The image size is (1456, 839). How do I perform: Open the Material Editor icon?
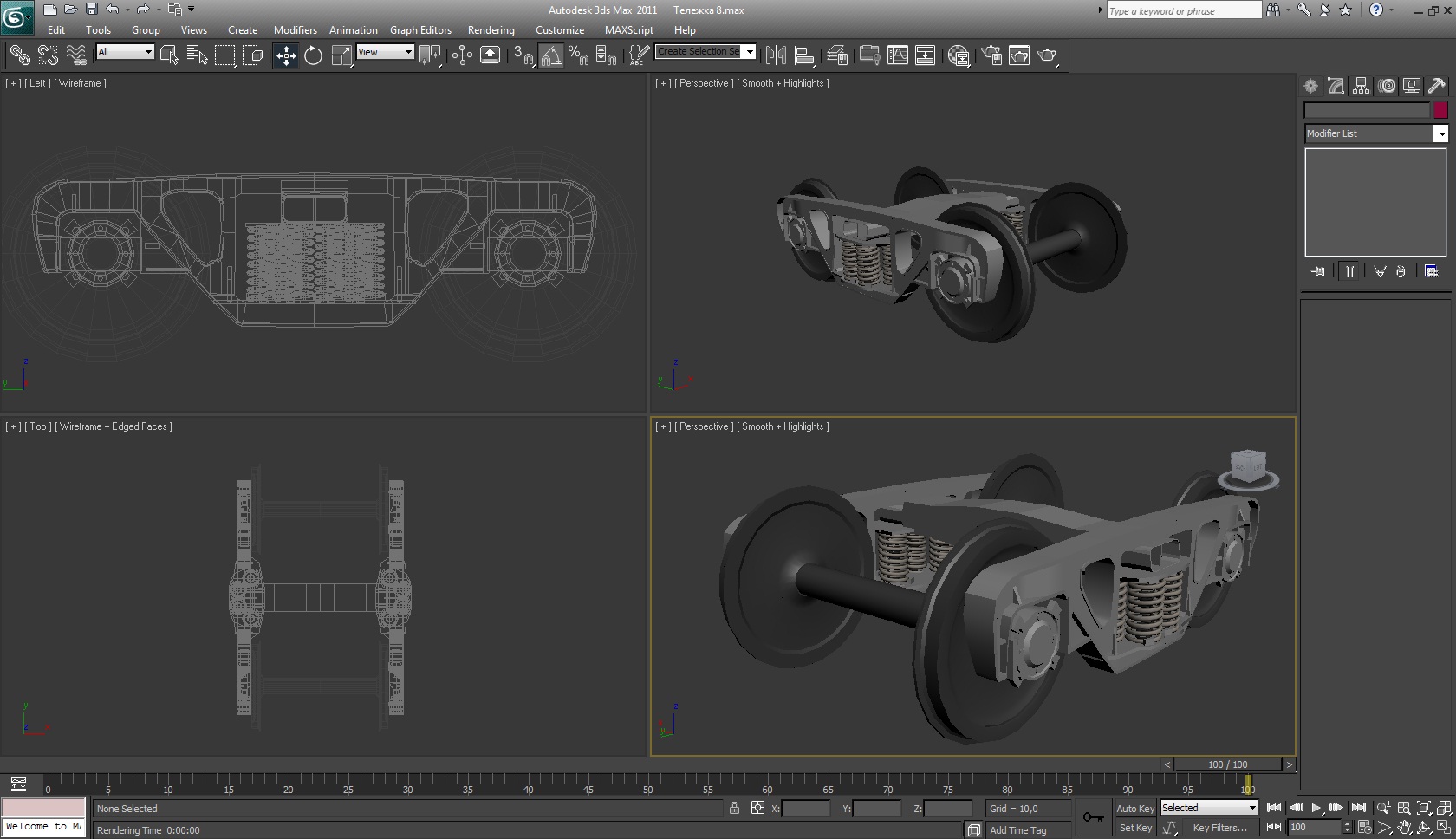959,55
